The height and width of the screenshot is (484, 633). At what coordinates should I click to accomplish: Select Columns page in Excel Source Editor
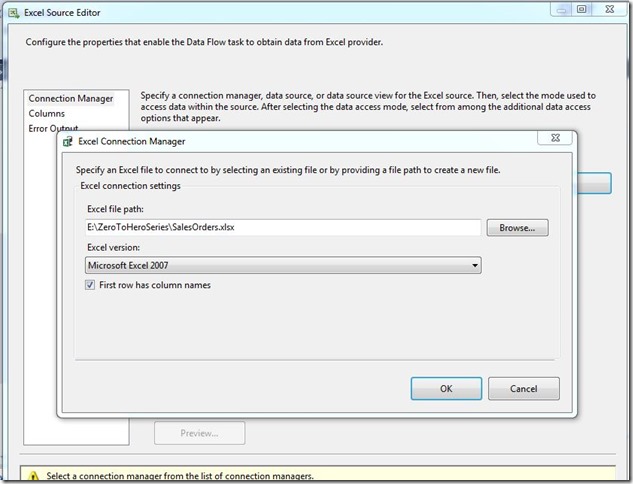click(46, 113)
